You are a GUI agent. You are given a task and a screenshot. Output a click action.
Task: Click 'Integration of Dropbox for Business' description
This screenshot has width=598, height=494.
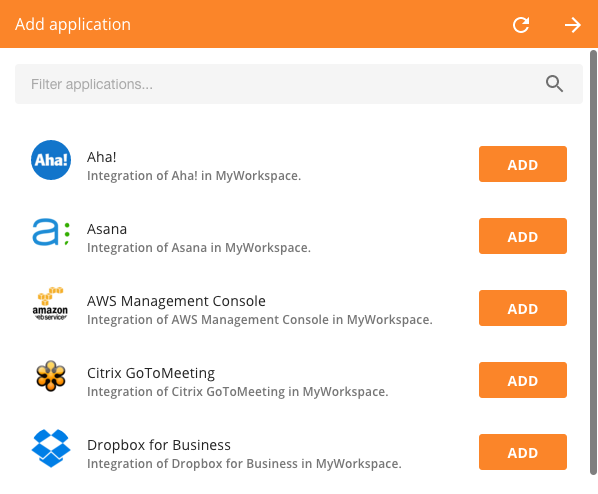pos(244,464)
